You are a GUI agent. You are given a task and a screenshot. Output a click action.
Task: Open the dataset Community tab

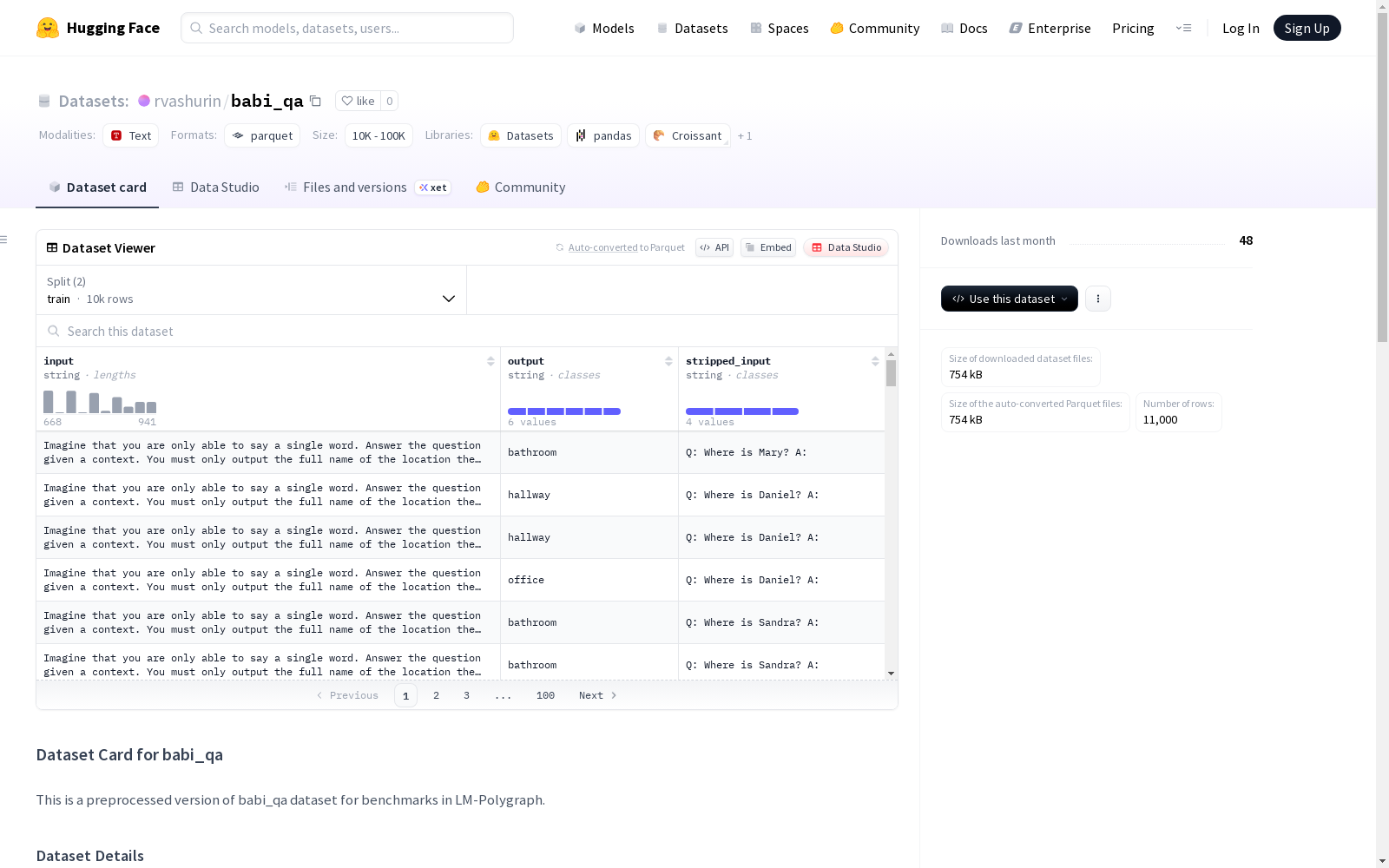[521, 187]
